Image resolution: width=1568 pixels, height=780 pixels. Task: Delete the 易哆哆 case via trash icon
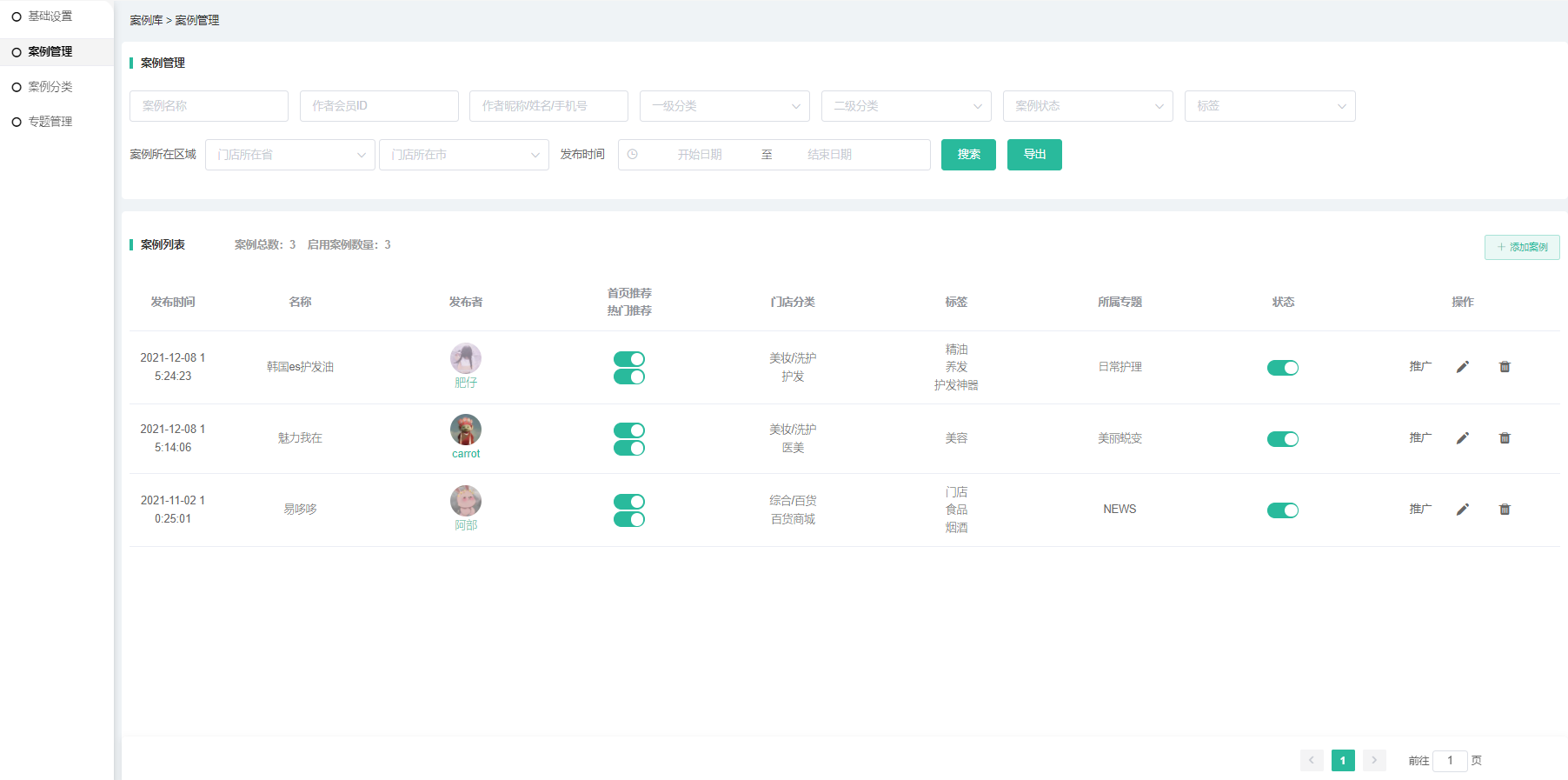click(x=1505, y=510)
